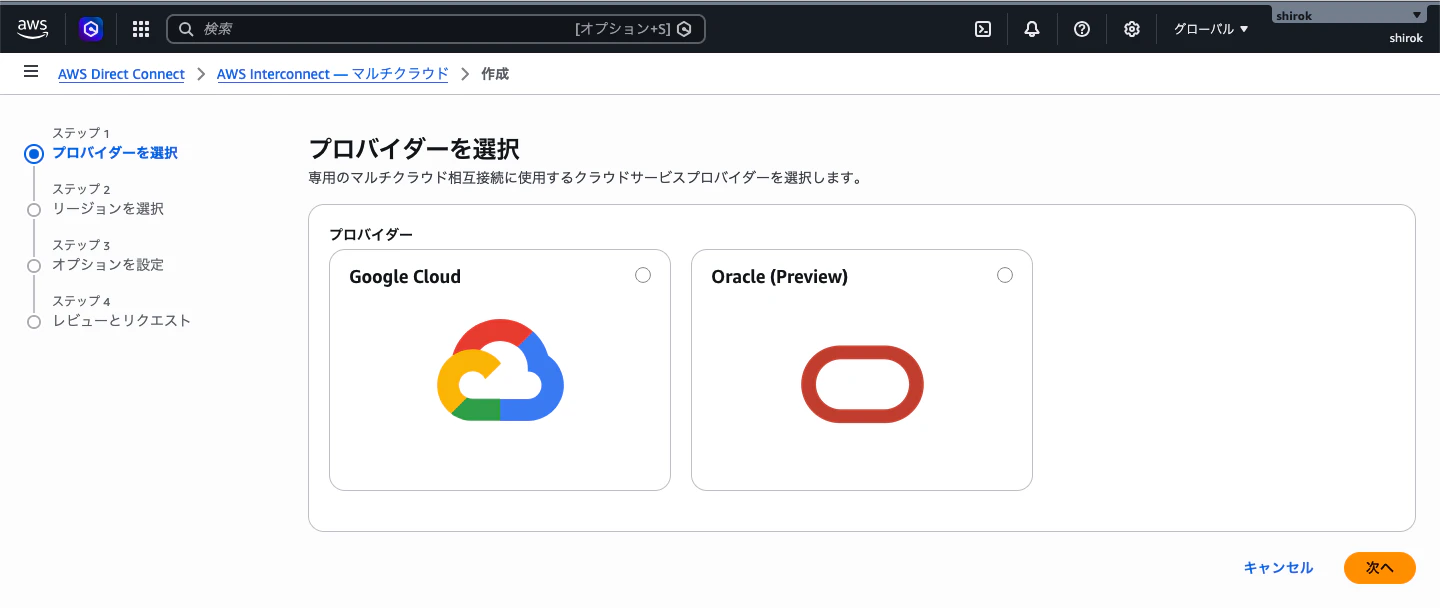Click the ステップ 3 label

(x=81, y=245)
